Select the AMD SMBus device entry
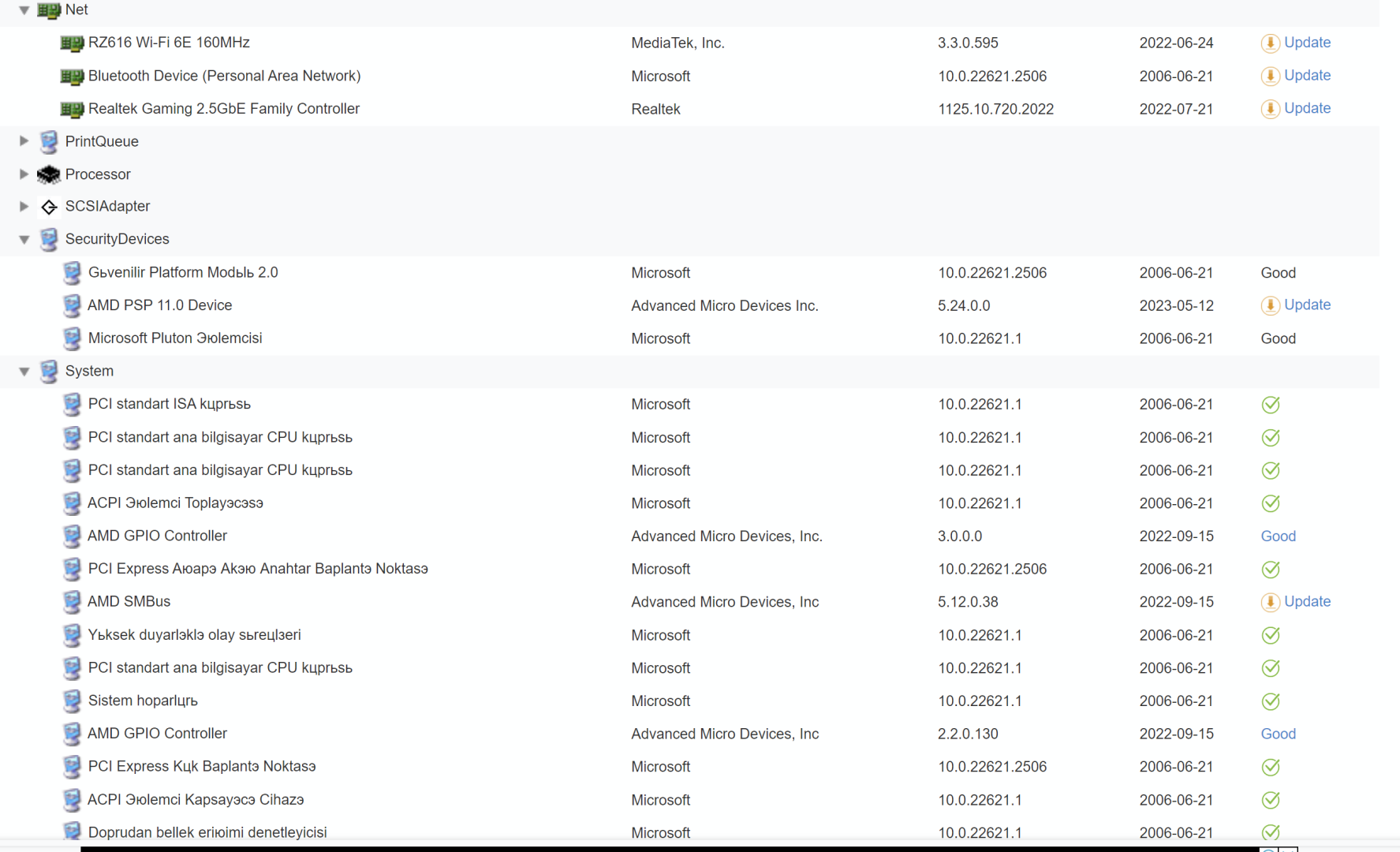 [129, 602]
